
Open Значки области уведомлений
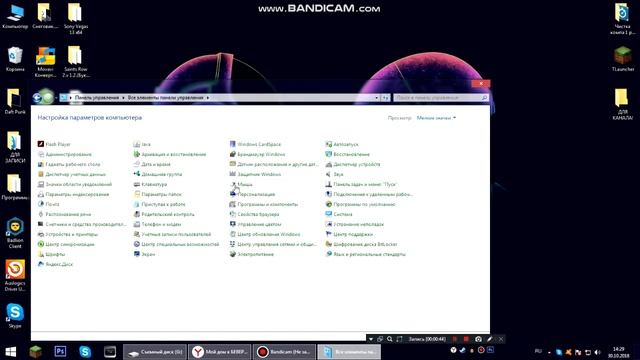coord(75,184)
